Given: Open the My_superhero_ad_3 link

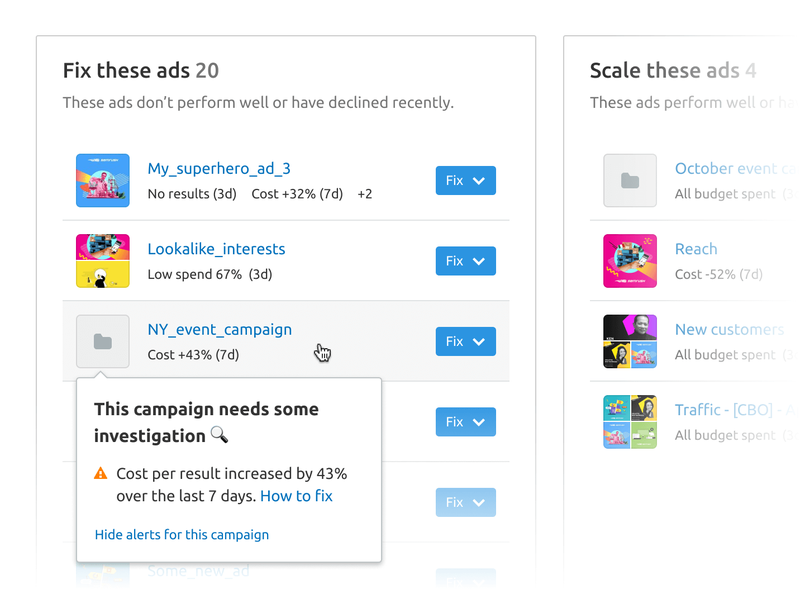Looking at the screenshot, I should [219, 169].
